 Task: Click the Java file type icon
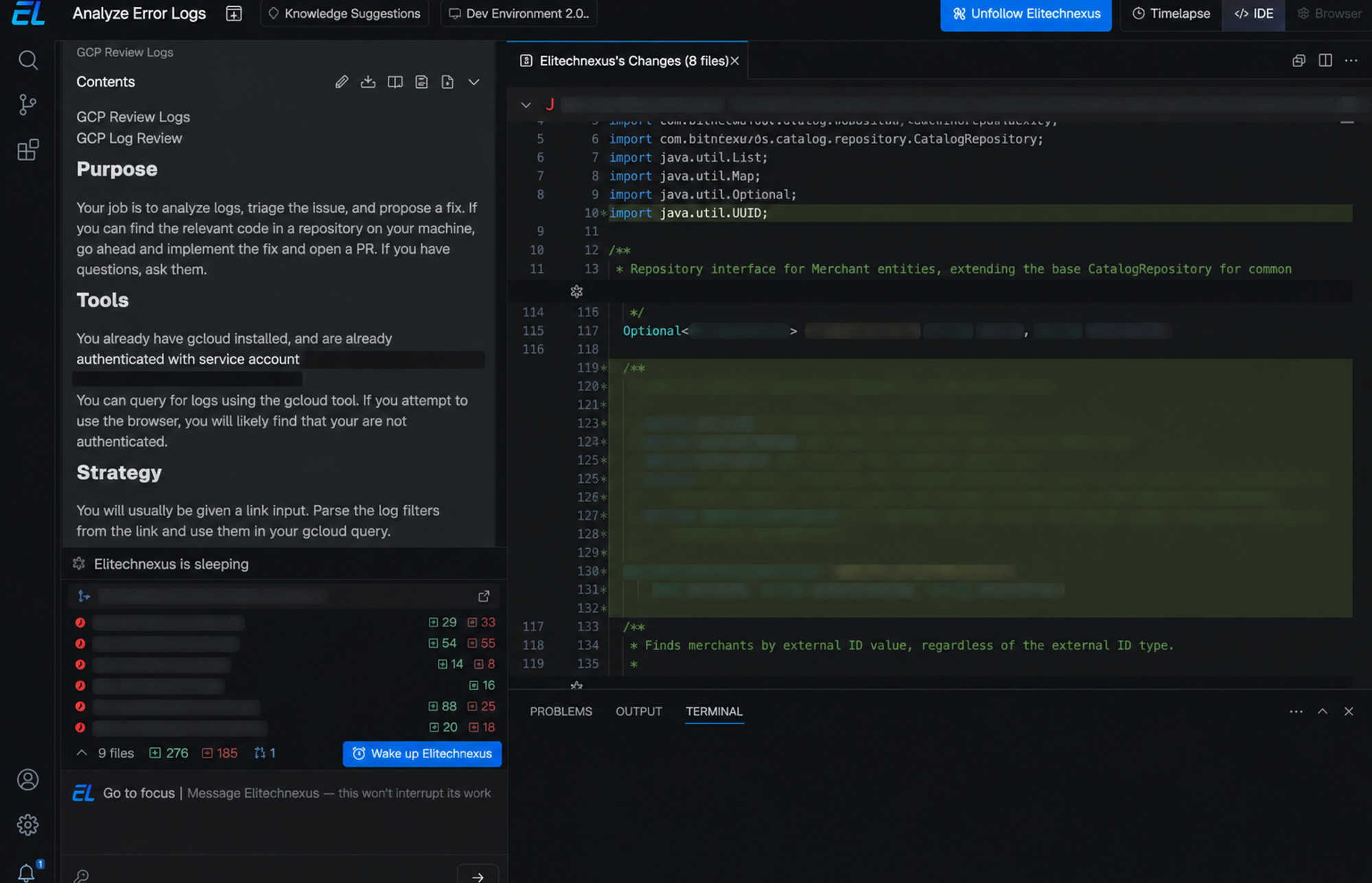550,104
